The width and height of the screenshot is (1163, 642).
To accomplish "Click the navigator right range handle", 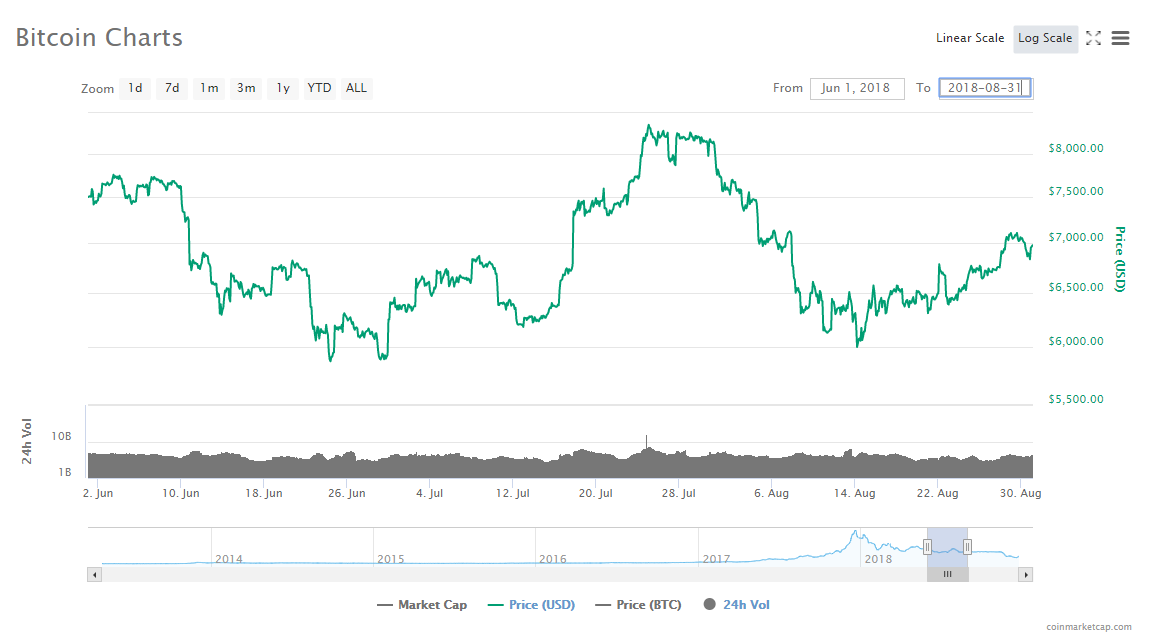I will click(967, 546).
